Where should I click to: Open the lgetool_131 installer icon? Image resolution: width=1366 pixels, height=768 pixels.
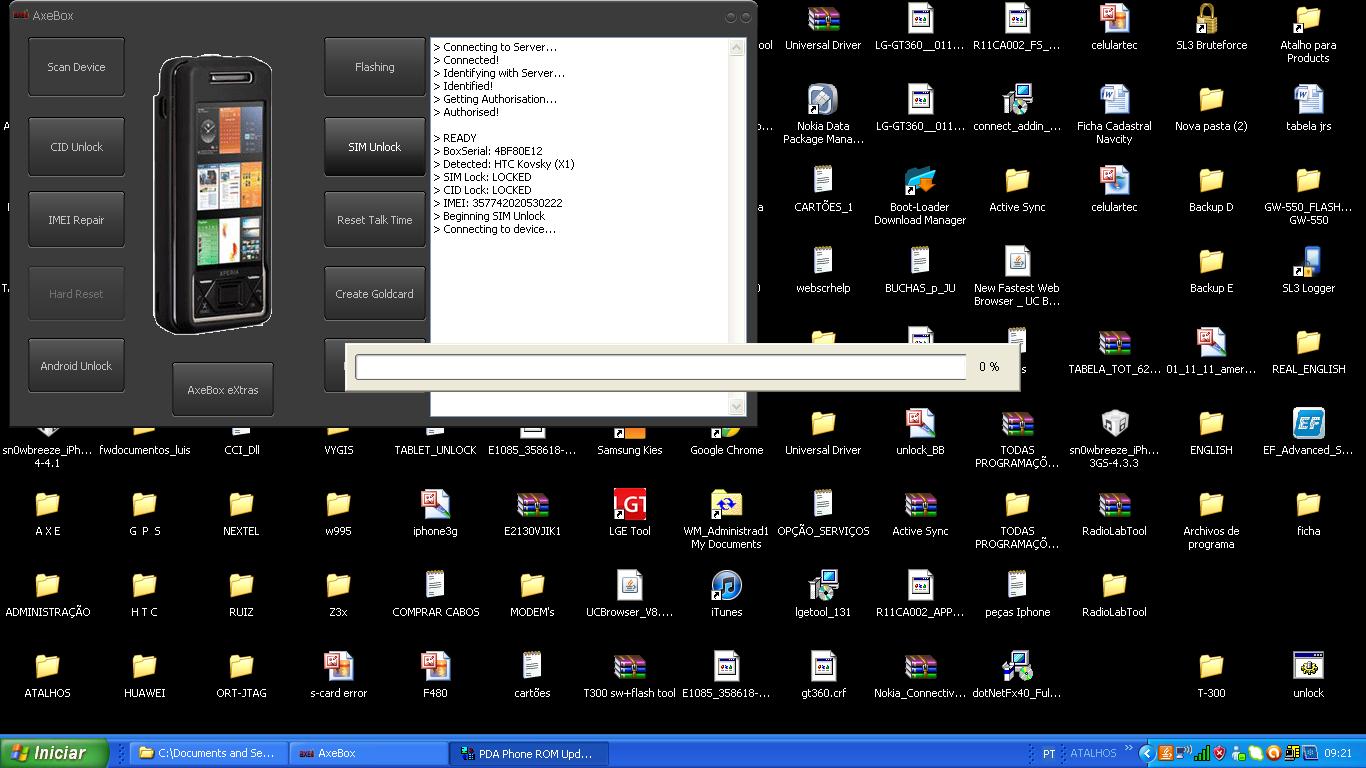coord(823,594)
